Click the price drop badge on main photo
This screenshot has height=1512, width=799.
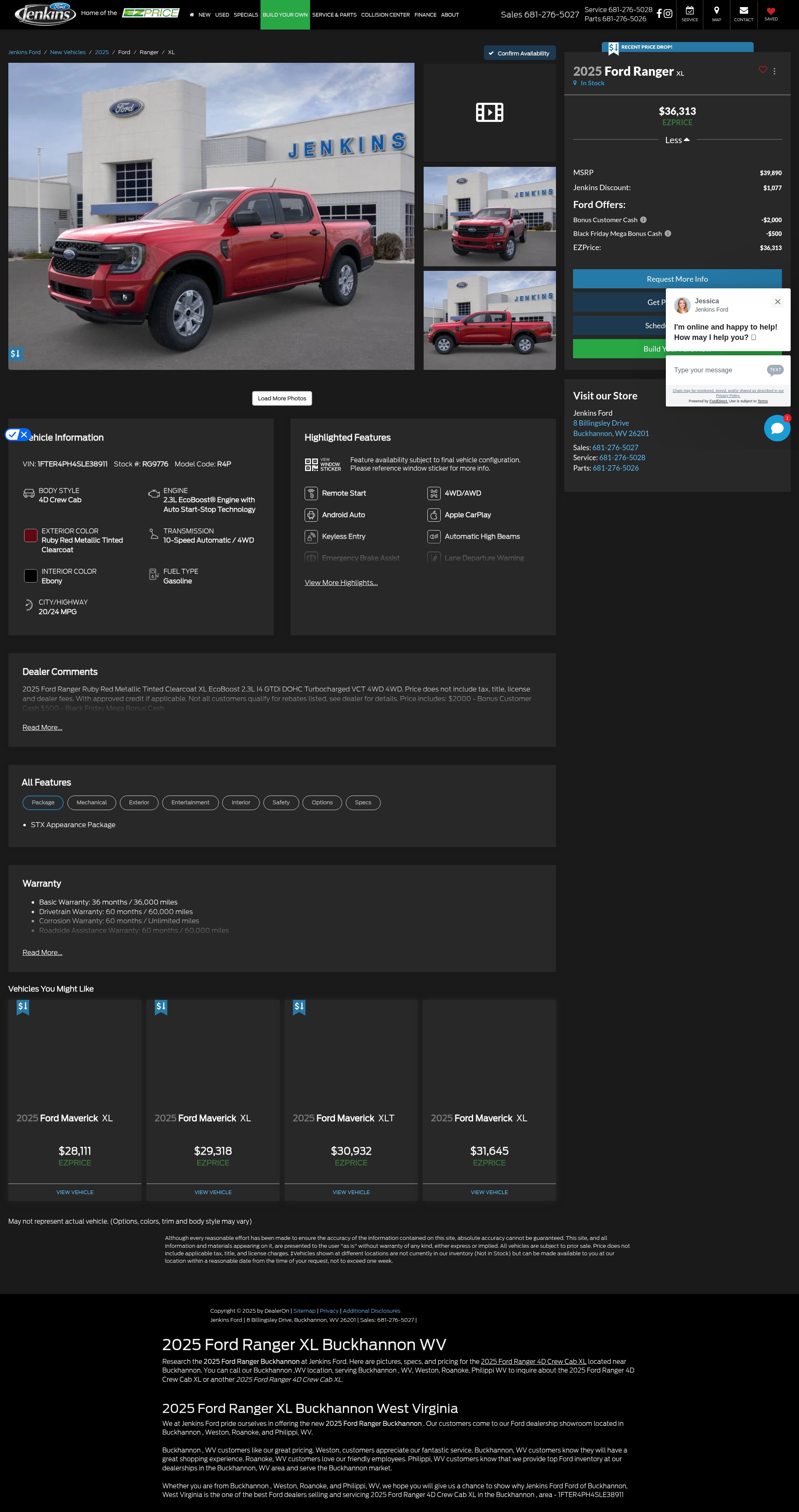pos(15,353)
